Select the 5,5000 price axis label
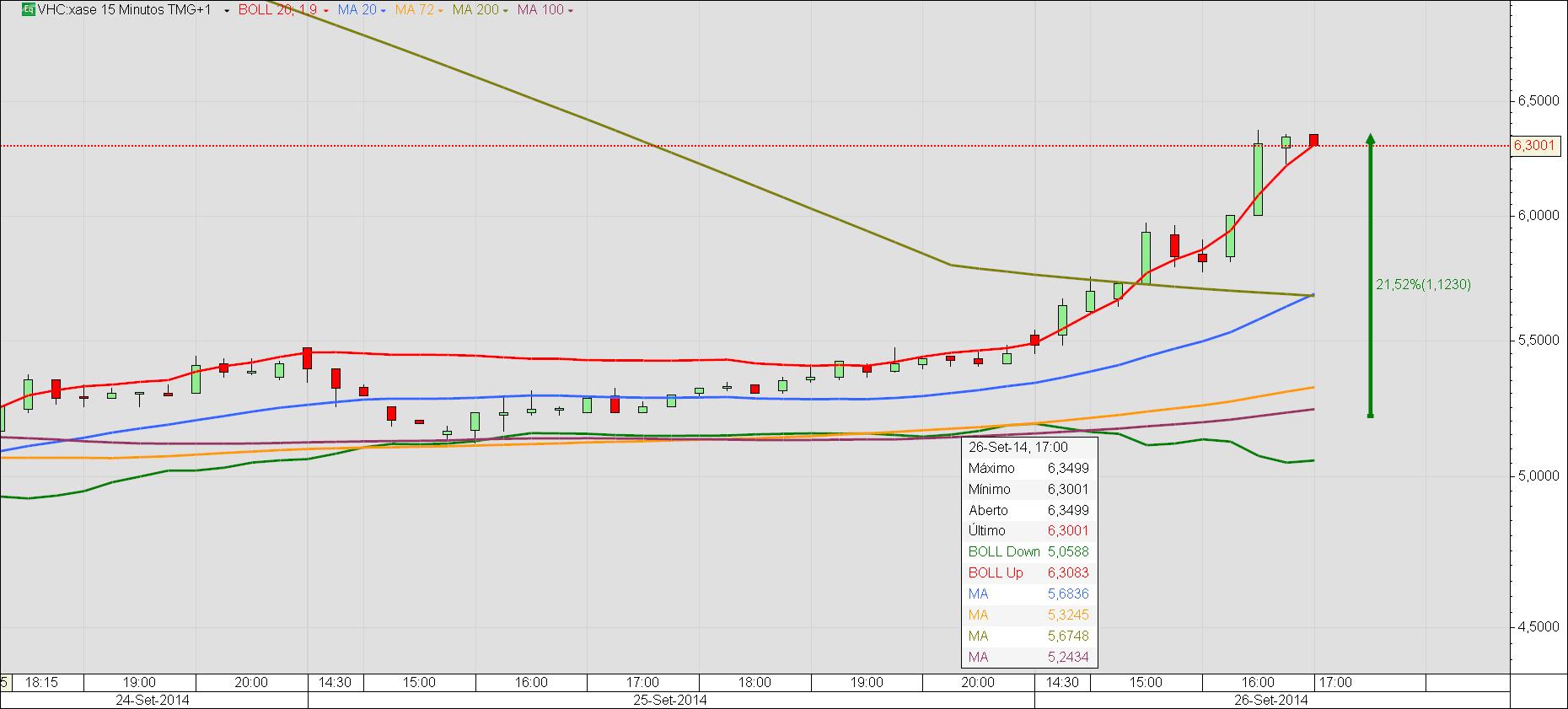 click(1538, 340)
